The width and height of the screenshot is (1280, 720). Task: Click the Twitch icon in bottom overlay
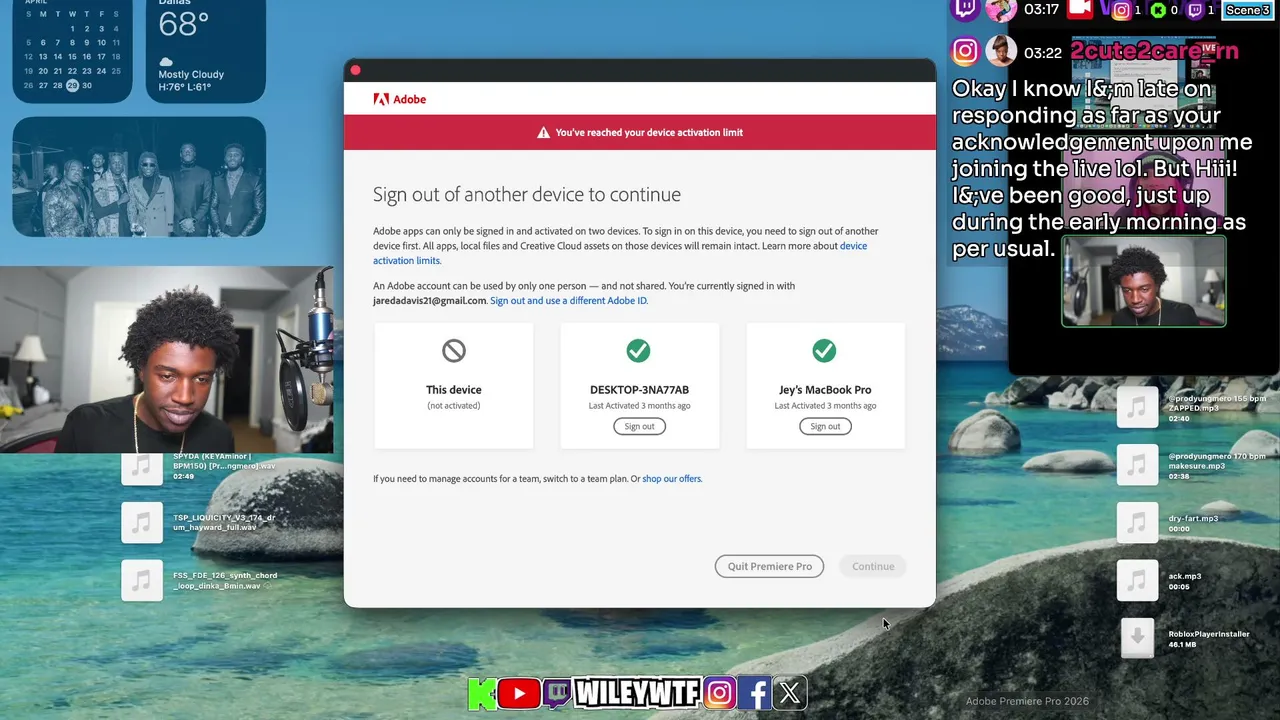(557, 693)
